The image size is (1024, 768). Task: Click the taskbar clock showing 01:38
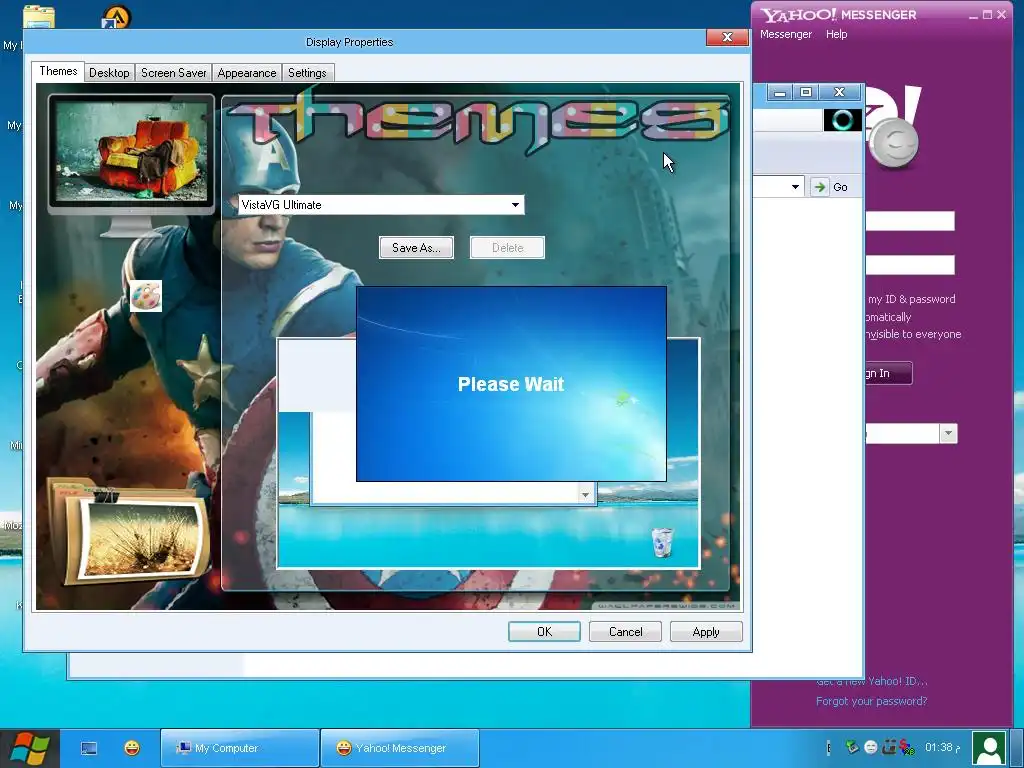pyautogui.click(x=942, y=747)
